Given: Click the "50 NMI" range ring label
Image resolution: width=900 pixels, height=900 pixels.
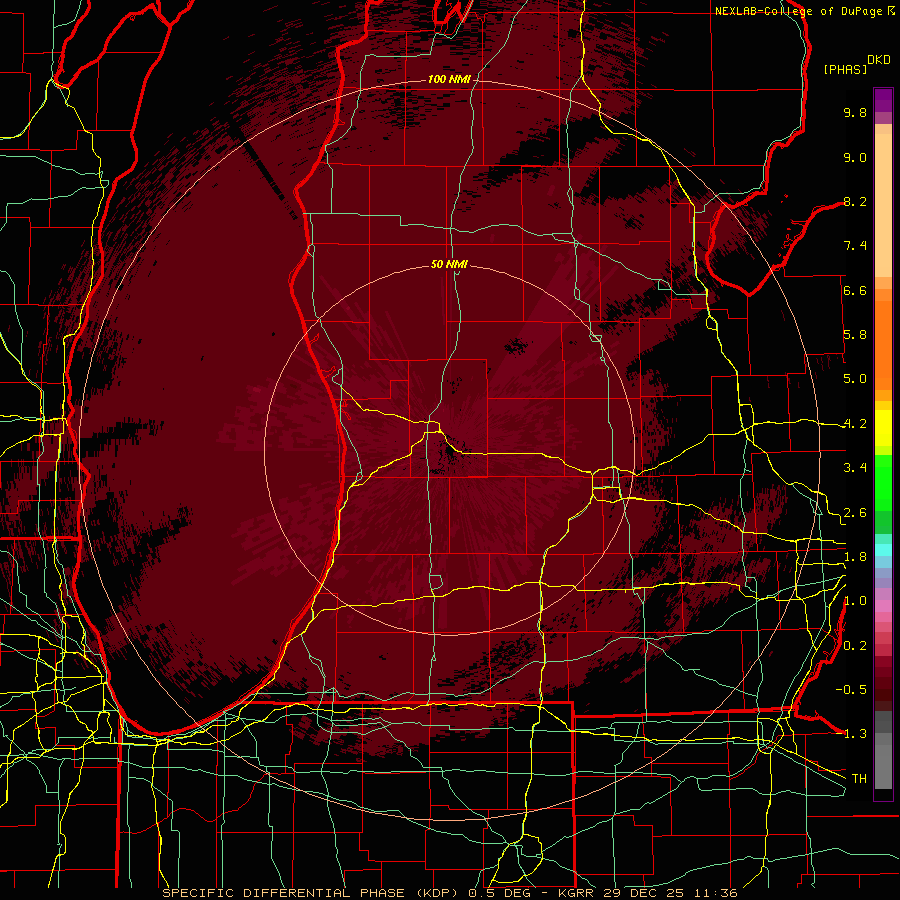Looking at the screenshot, I should [449, 264].
